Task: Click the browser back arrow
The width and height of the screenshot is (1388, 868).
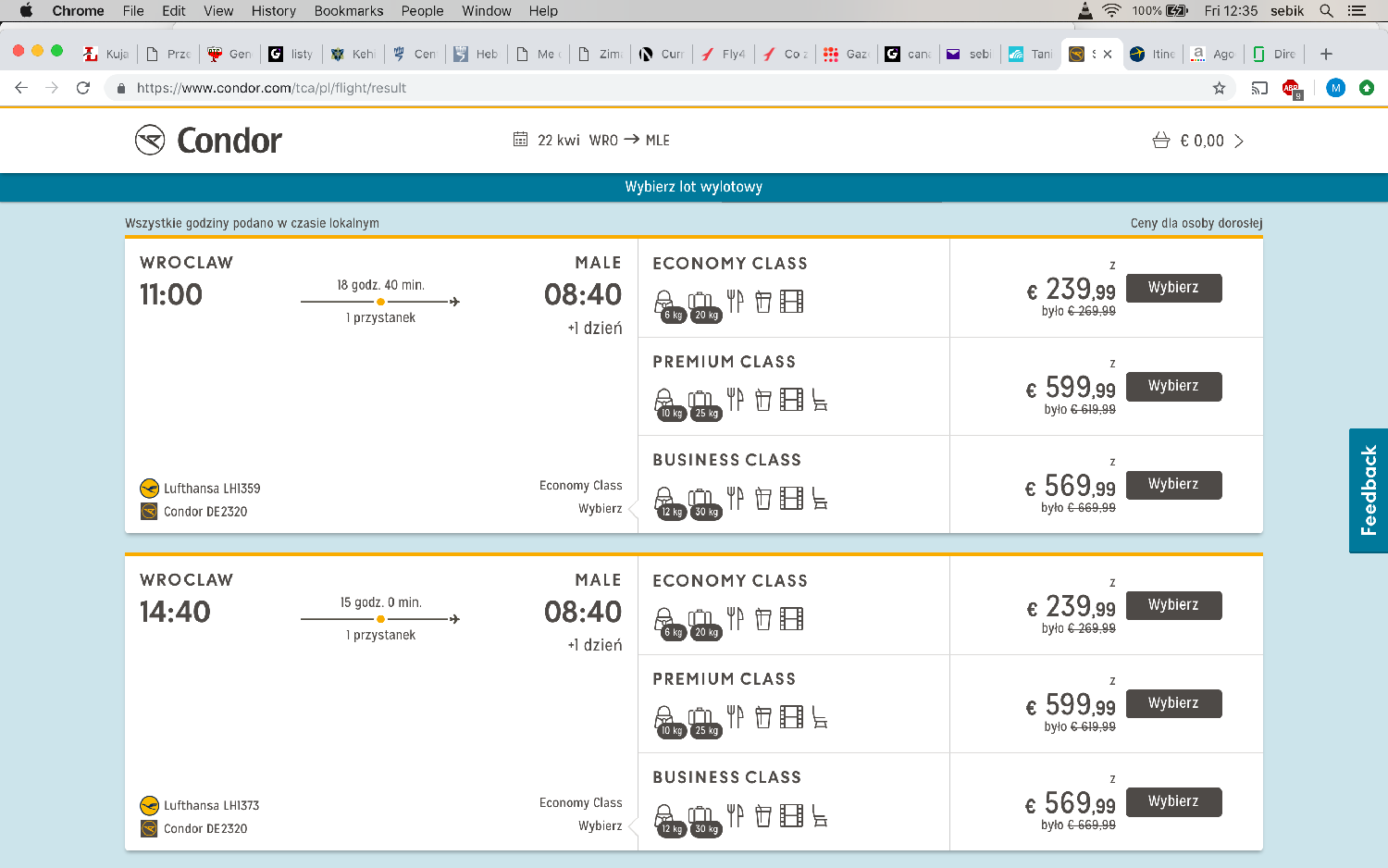Action: (x=21, y=88)
